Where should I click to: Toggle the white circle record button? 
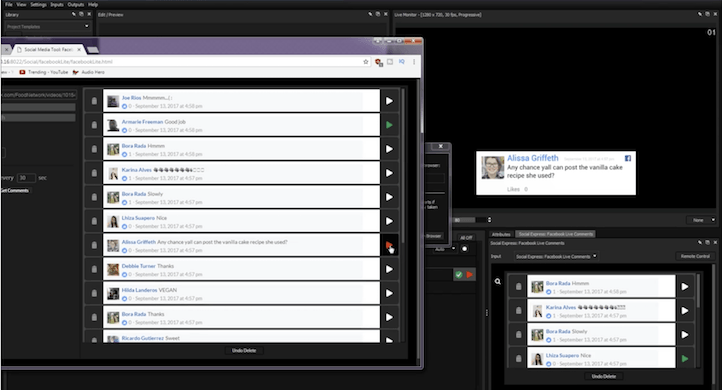pos(465,249)
